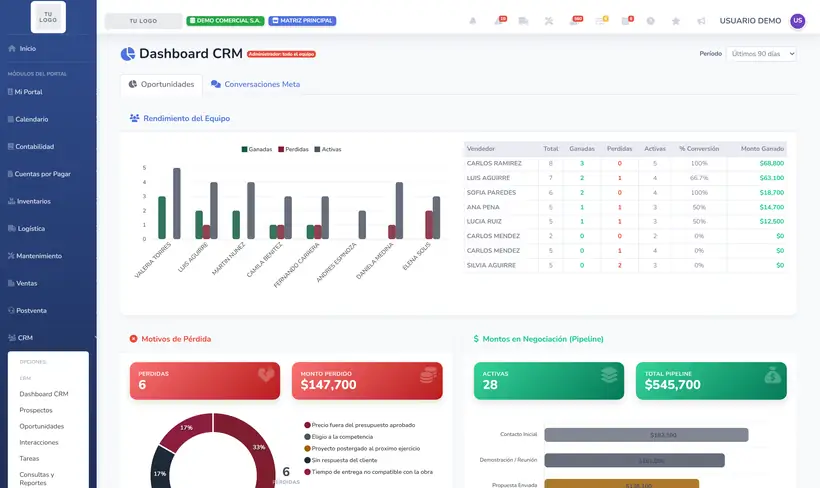Viewport: 820px width, 488px height.
Task: Toggle the Perdidas legend entry in chart
Action: click(293, 150)
